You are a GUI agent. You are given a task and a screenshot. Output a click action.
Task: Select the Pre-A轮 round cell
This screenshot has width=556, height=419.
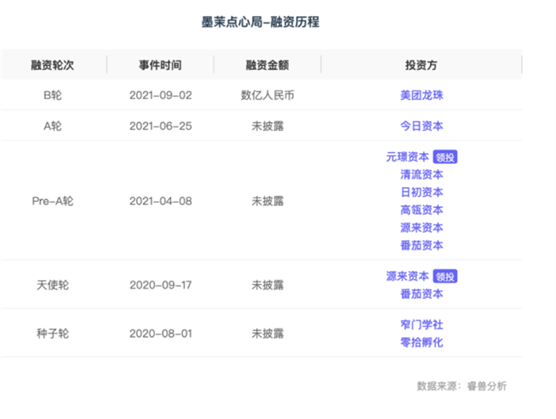tap(52, 201)
